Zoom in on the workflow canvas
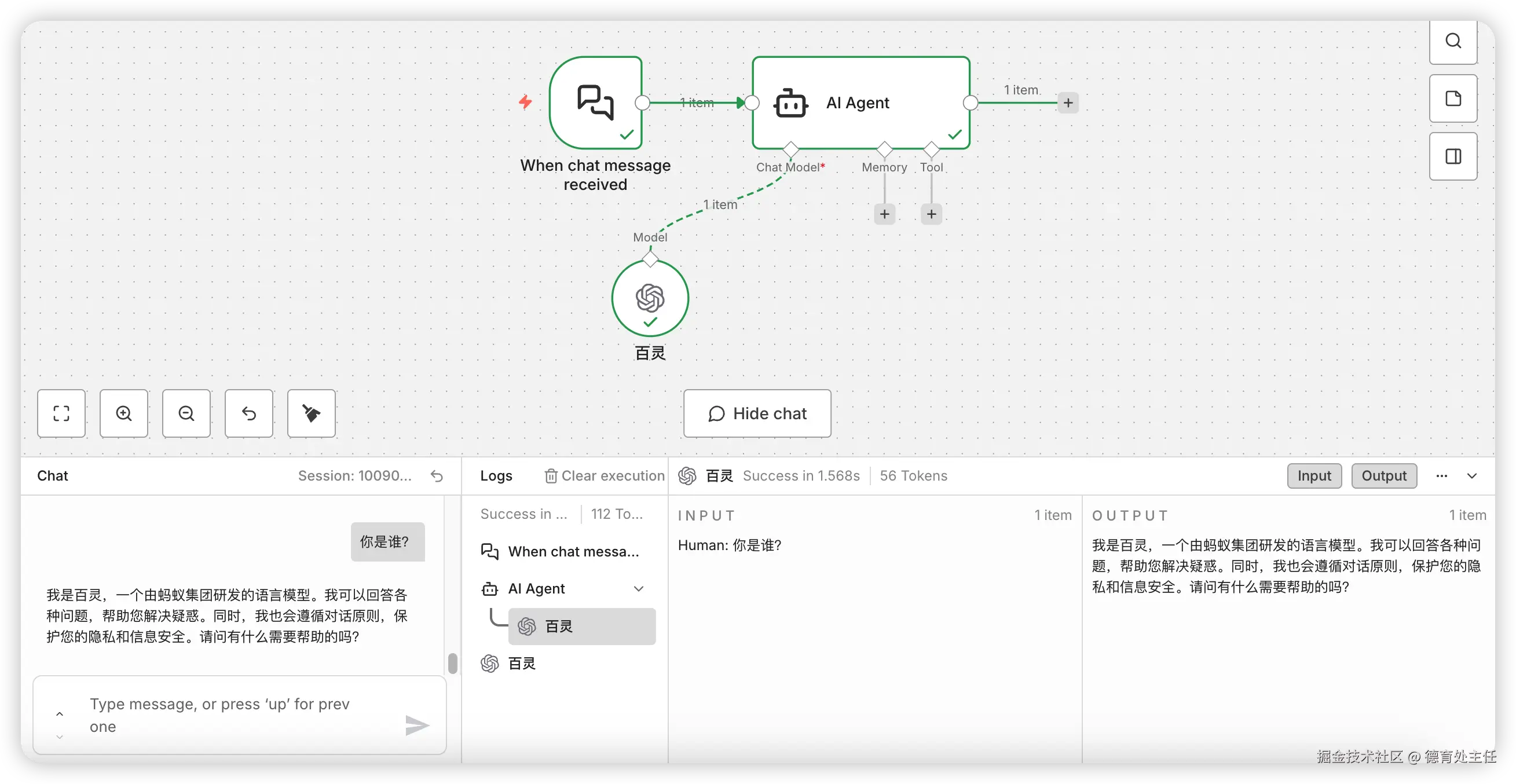This screenshot has width=1516, height=784. tap(123, 413)
